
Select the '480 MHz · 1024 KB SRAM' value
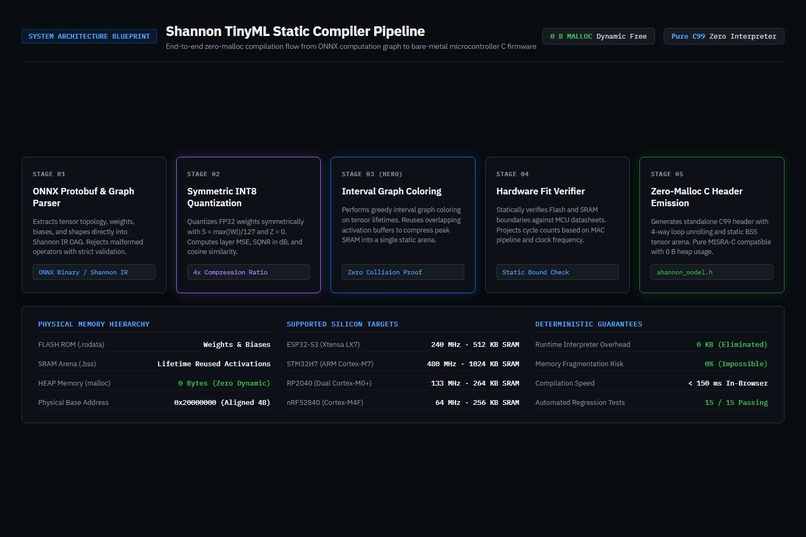click(473, 364)
